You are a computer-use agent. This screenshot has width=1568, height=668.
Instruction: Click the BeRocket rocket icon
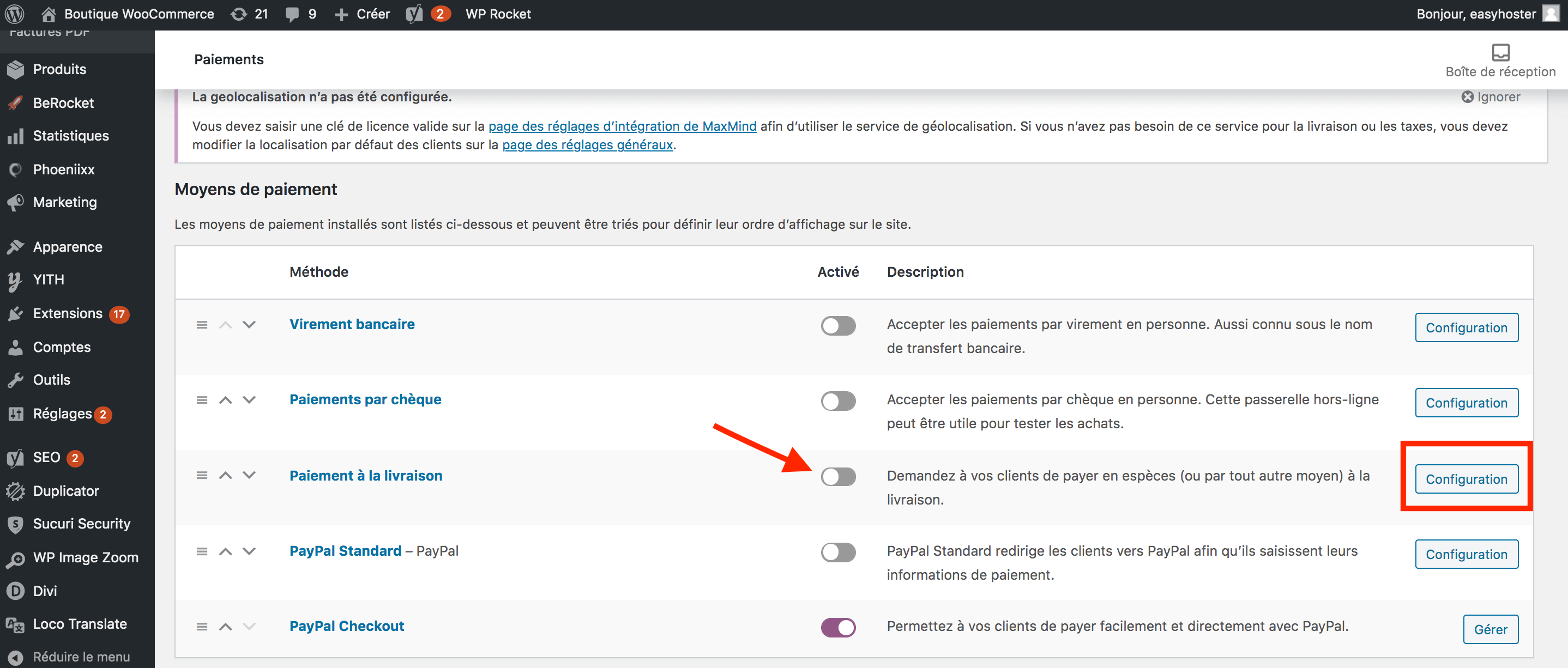(16, 103)
